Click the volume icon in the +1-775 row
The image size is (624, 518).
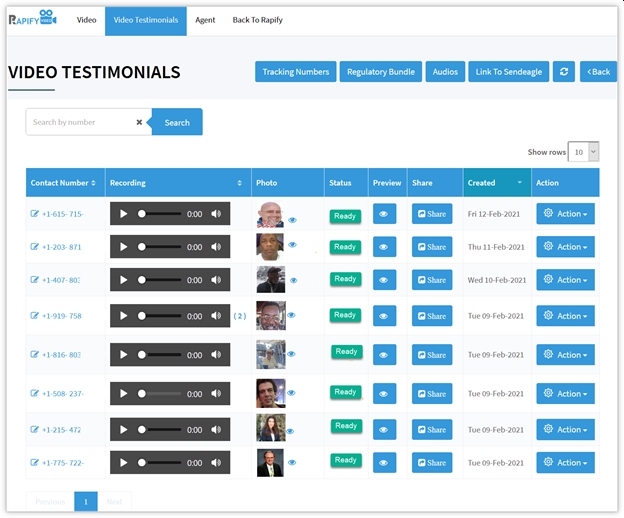click(216, 463)
